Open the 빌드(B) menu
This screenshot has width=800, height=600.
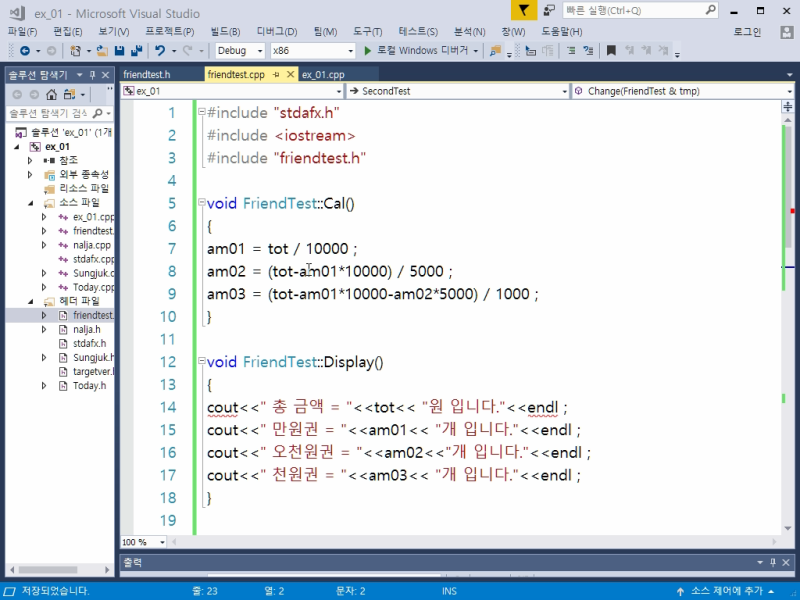click(226, 32)
